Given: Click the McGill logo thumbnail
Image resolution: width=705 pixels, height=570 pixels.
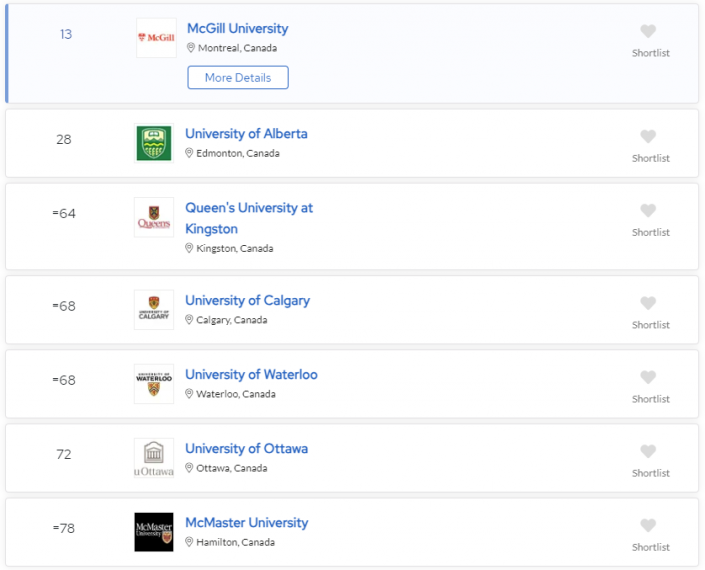Looking at the screenshot, I should 156,38.
